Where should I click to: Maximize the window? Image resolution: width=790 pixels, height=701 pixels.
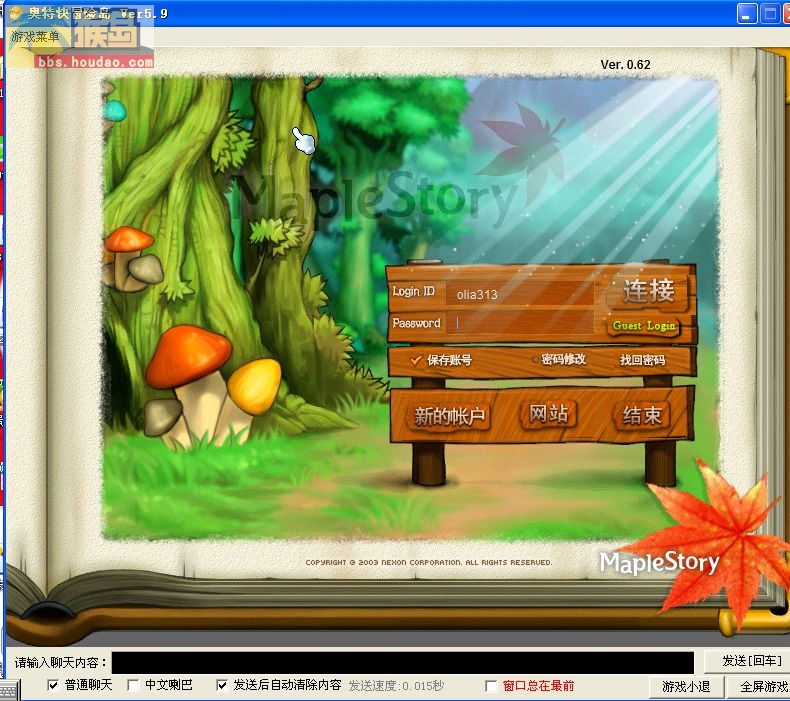[770, 14]
